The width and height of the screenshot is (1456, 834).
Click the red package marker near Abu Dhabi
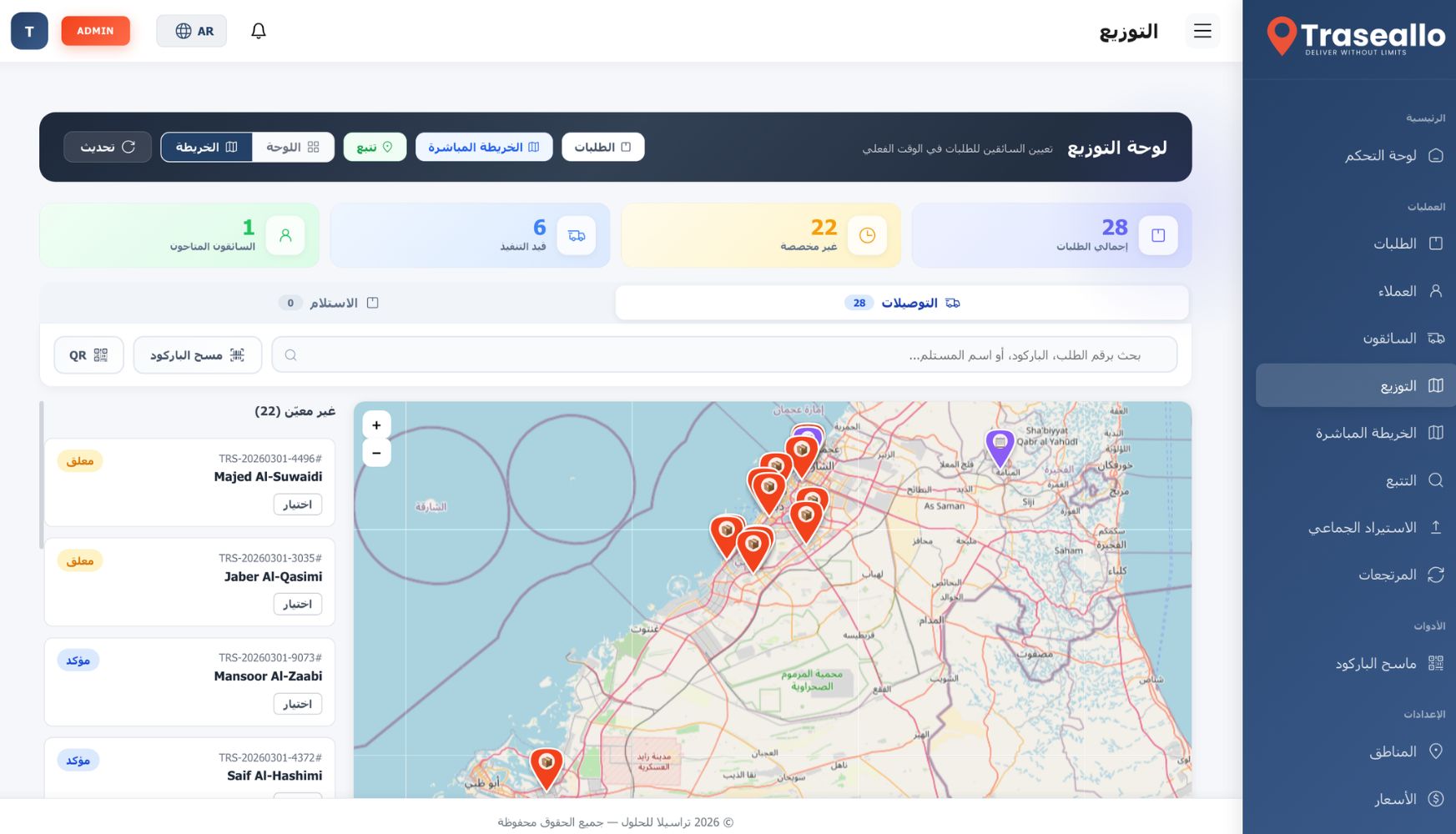(x=547, y=766)
